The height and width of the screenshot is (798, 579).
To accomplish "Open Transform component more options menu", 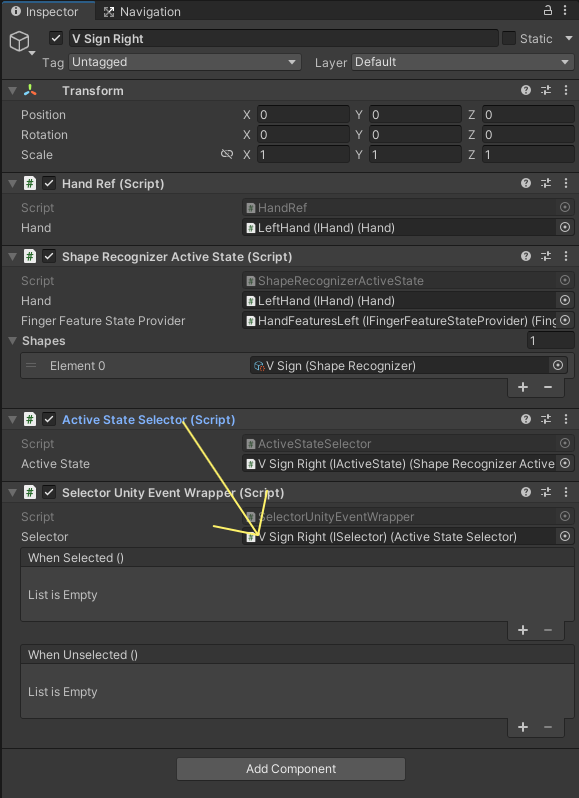I will coord(566,91).
